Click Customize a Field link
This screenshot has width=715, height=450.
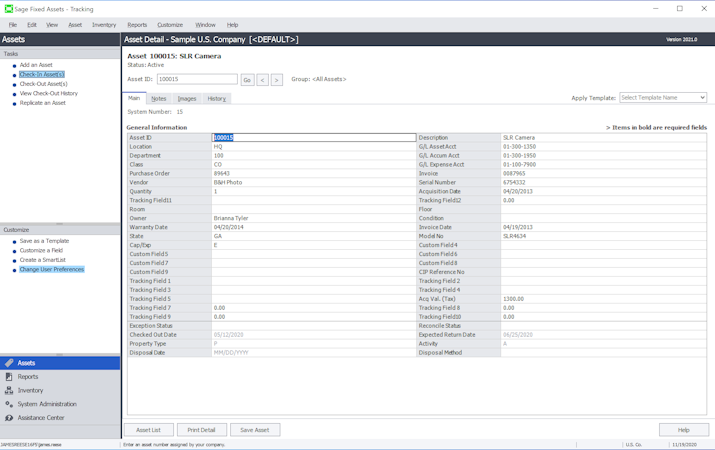click(x=41, y=250)
